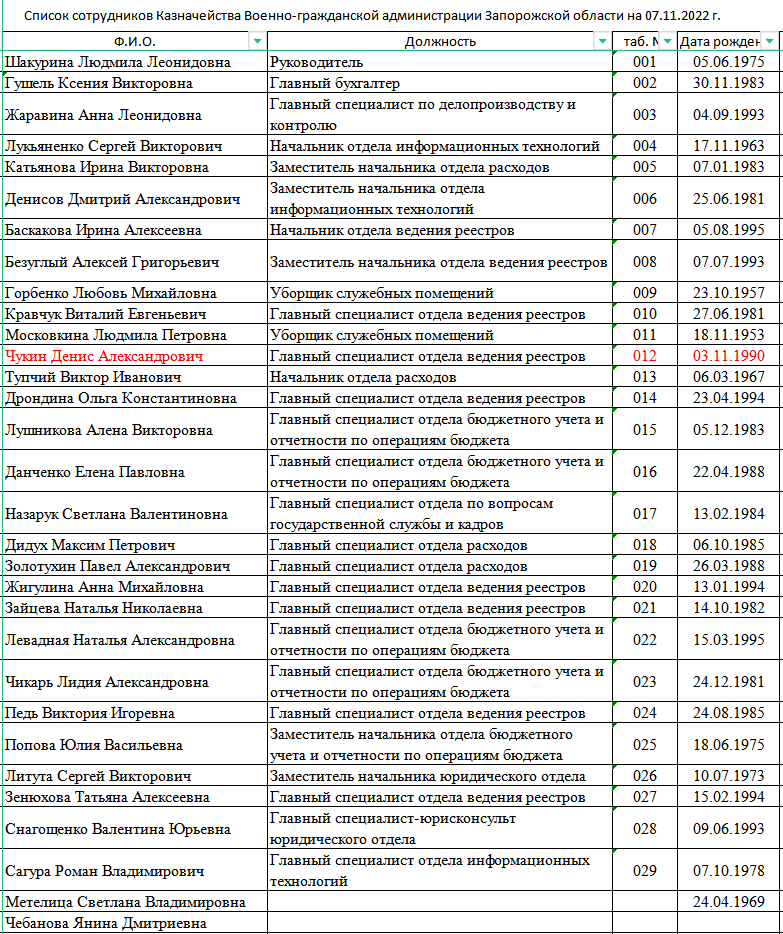Select tab number 029 cell
The image size is (783, 934).
(645, 870)
